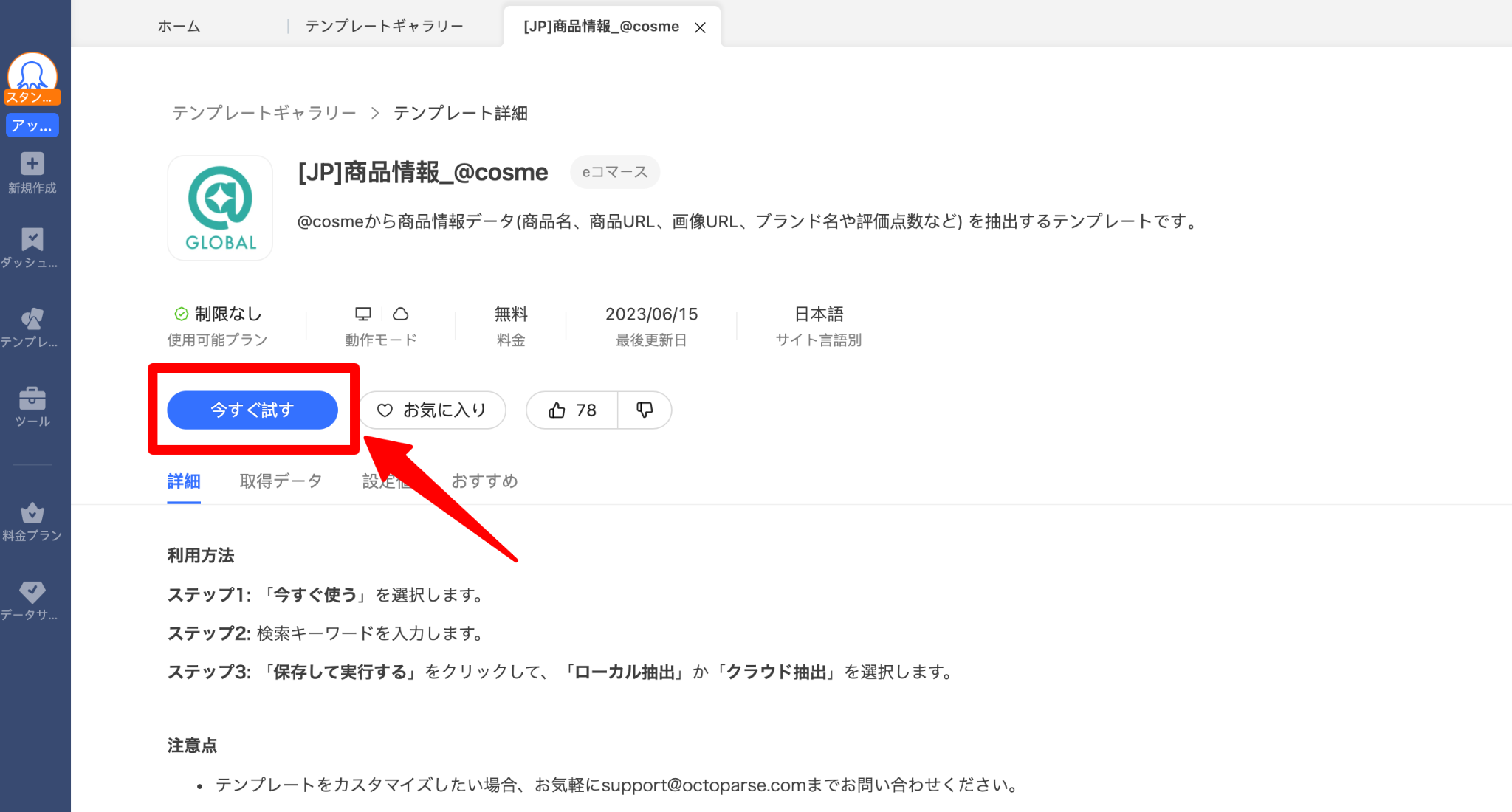Select the 詳細 details tab
The image size is (1512, 812).
(184, 481)
